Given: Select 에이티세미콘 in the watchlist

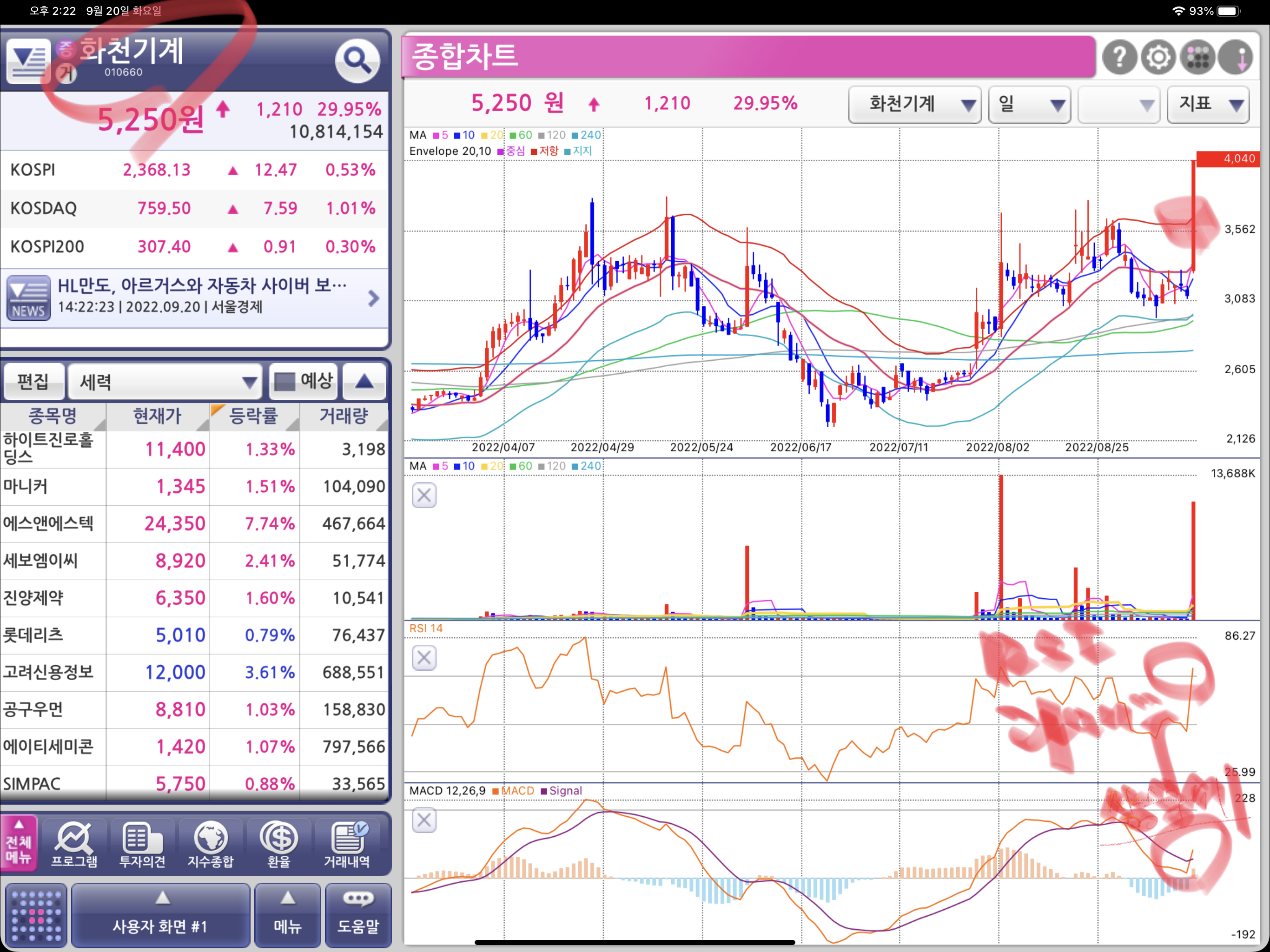Looking at the screenshot, I should click(194, 747).
